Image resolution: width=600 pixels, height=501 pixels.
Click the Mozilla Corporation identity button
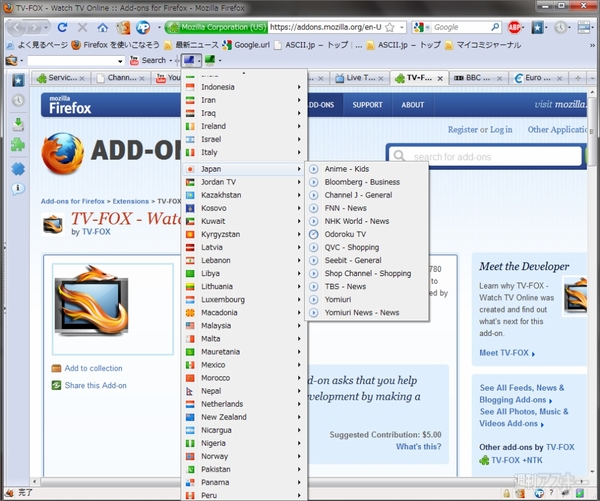(216, 27)
